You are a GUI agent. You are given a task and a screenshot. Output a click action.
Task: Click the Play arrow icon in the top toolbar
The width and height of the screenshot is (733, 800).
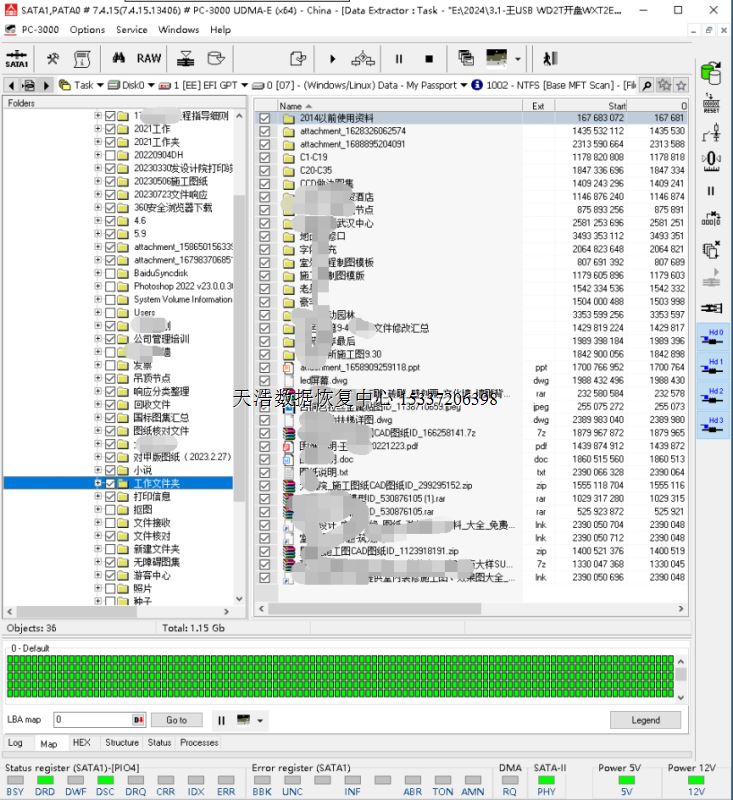(333, 59)
